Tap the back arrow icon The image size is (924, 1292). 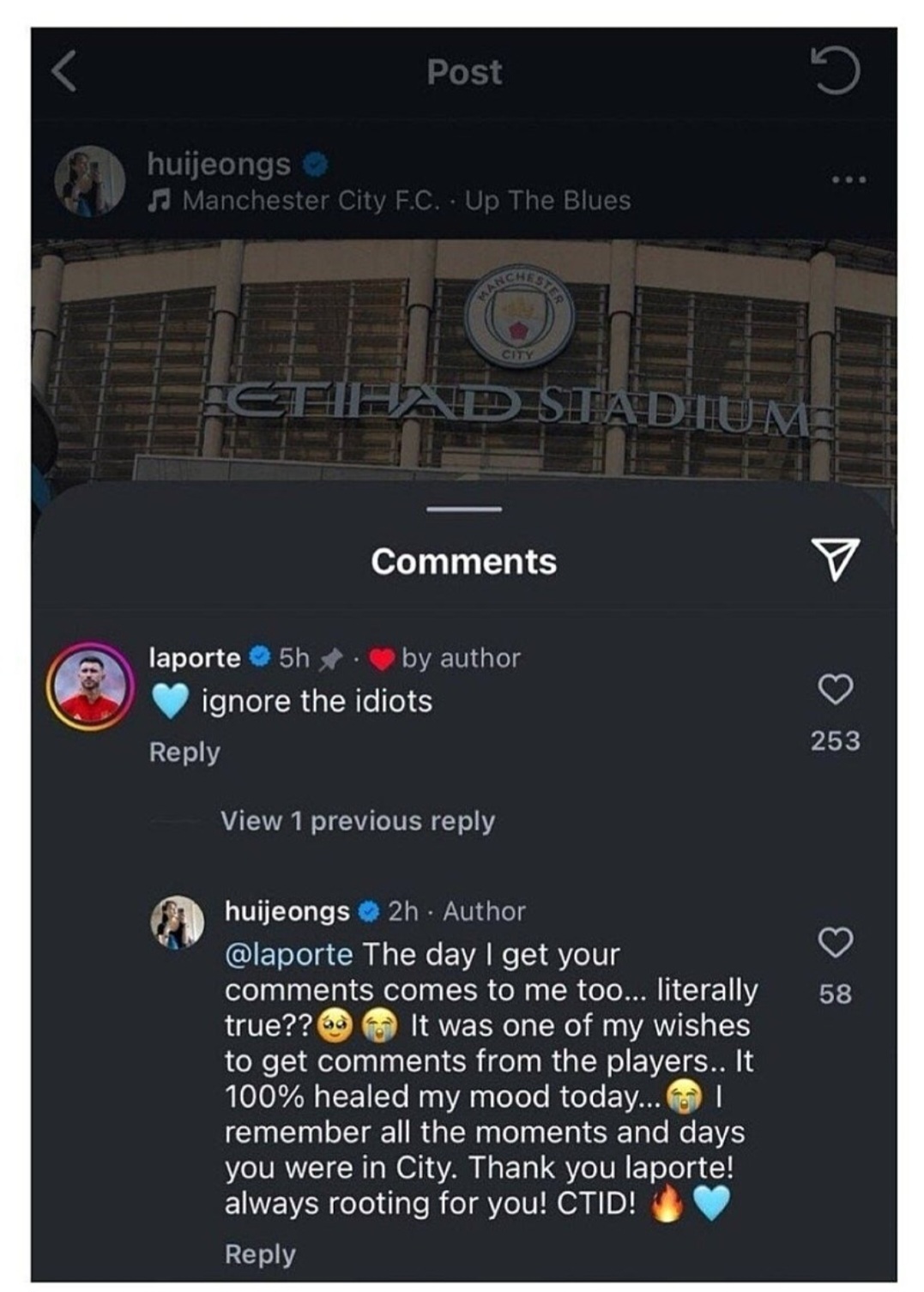(x=65, y=70)
